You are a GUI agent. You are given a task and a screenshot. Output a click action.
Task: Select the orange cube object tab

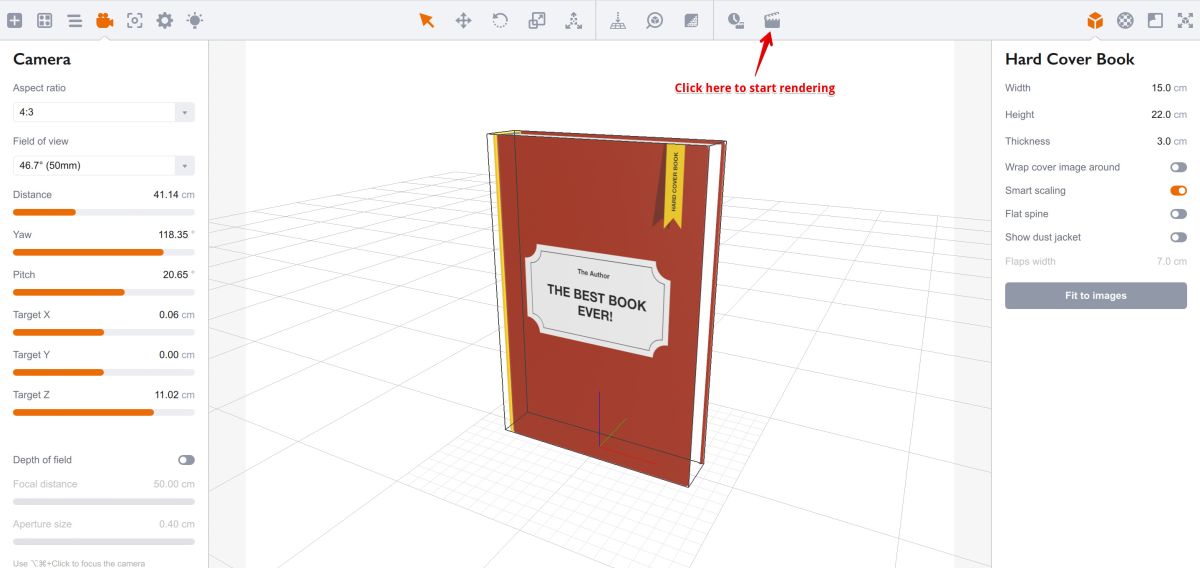click(1095, 20)
